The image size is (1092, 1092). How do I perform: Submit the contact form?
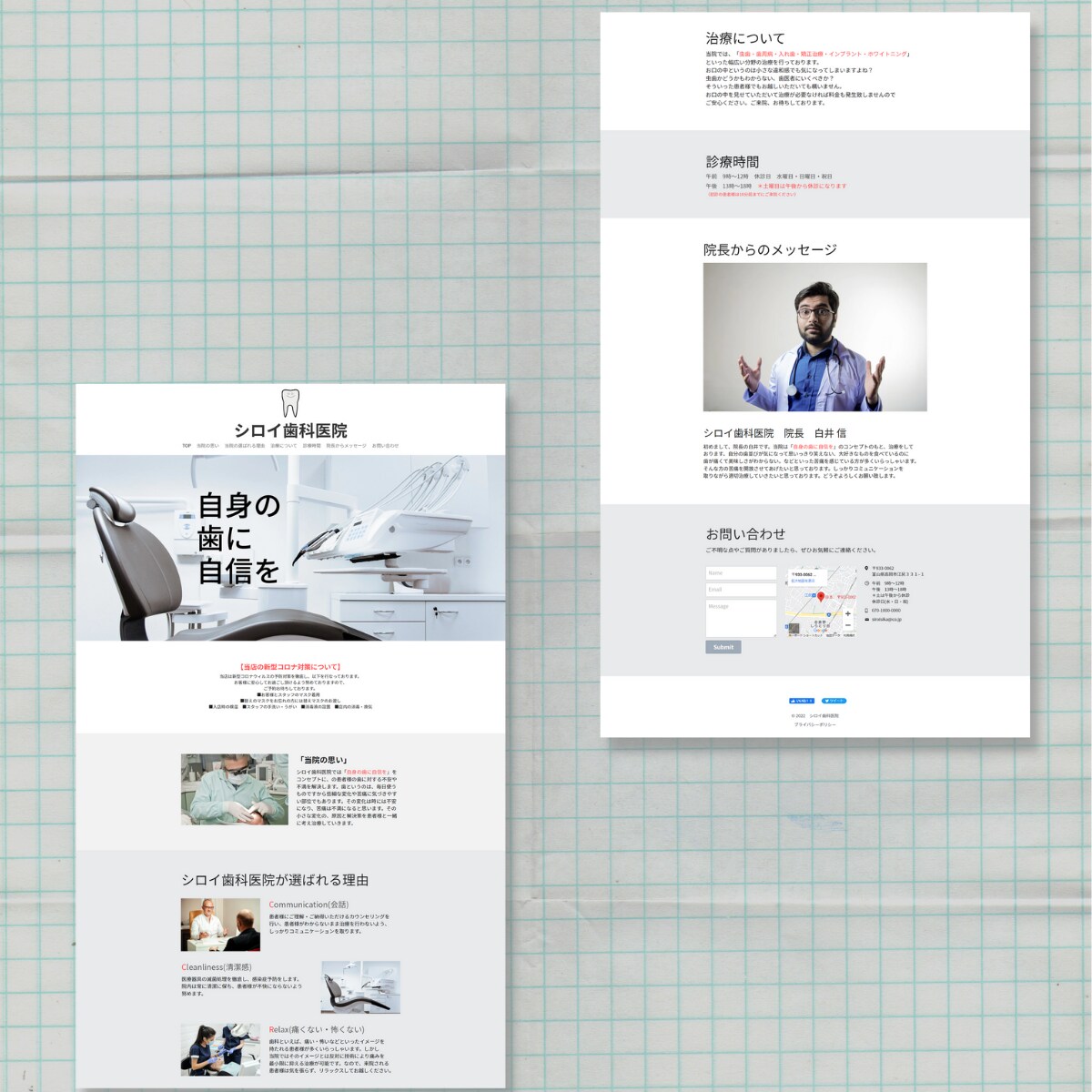(723, 647)
